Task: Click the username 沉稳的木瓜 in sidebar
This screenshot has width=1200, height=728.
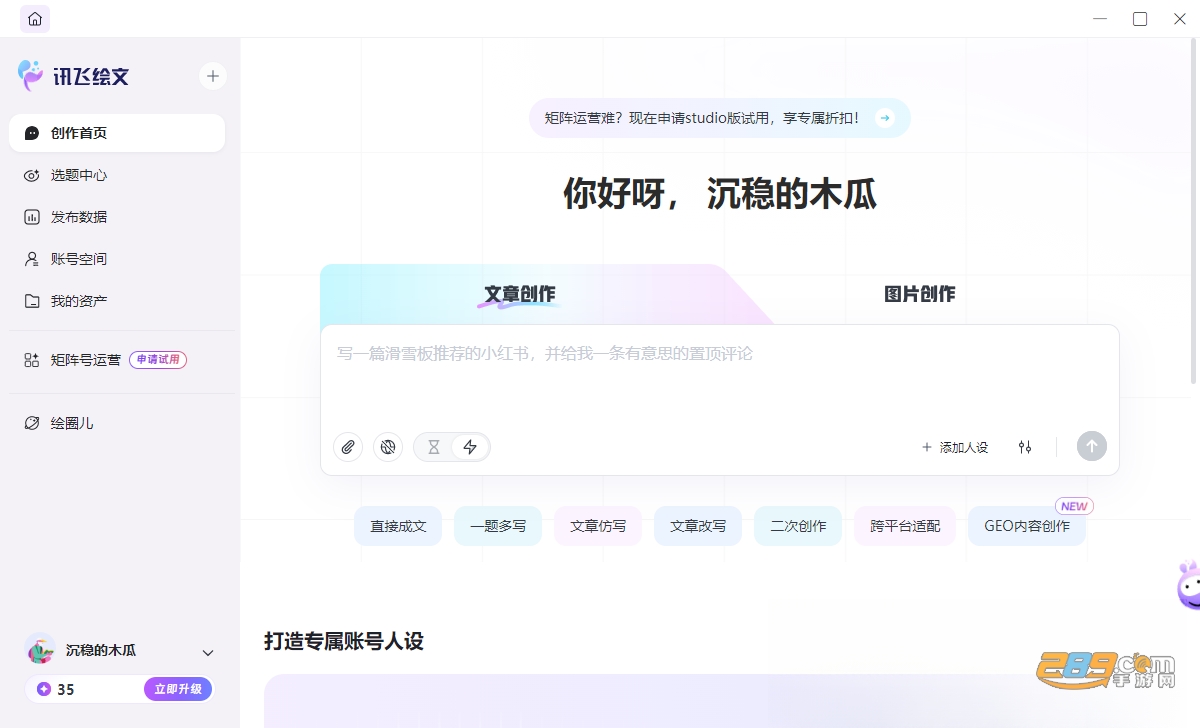Action: coord(101,650)
